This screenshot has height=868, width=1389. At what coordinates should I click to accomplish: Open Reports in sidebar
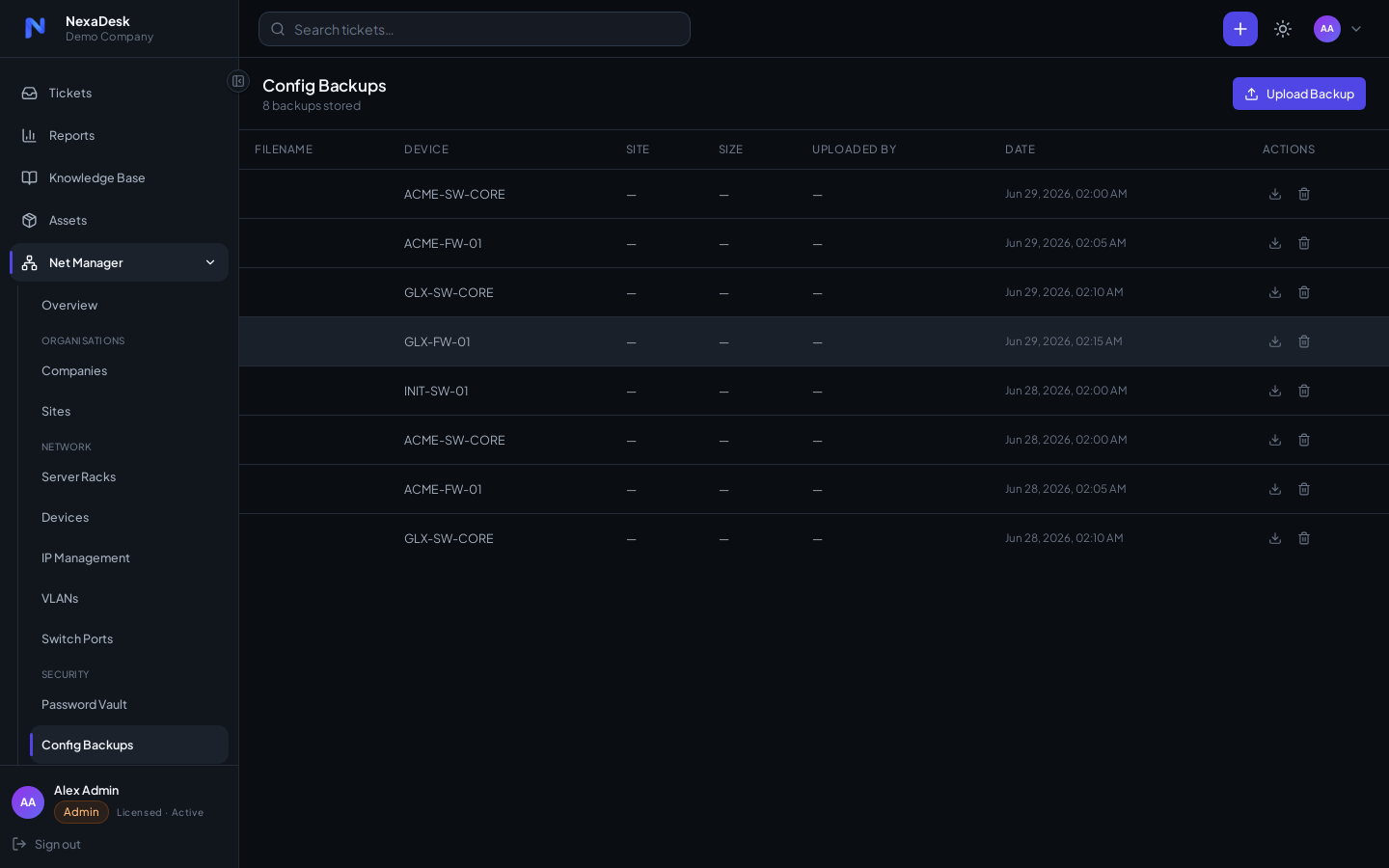pos(120,135)
